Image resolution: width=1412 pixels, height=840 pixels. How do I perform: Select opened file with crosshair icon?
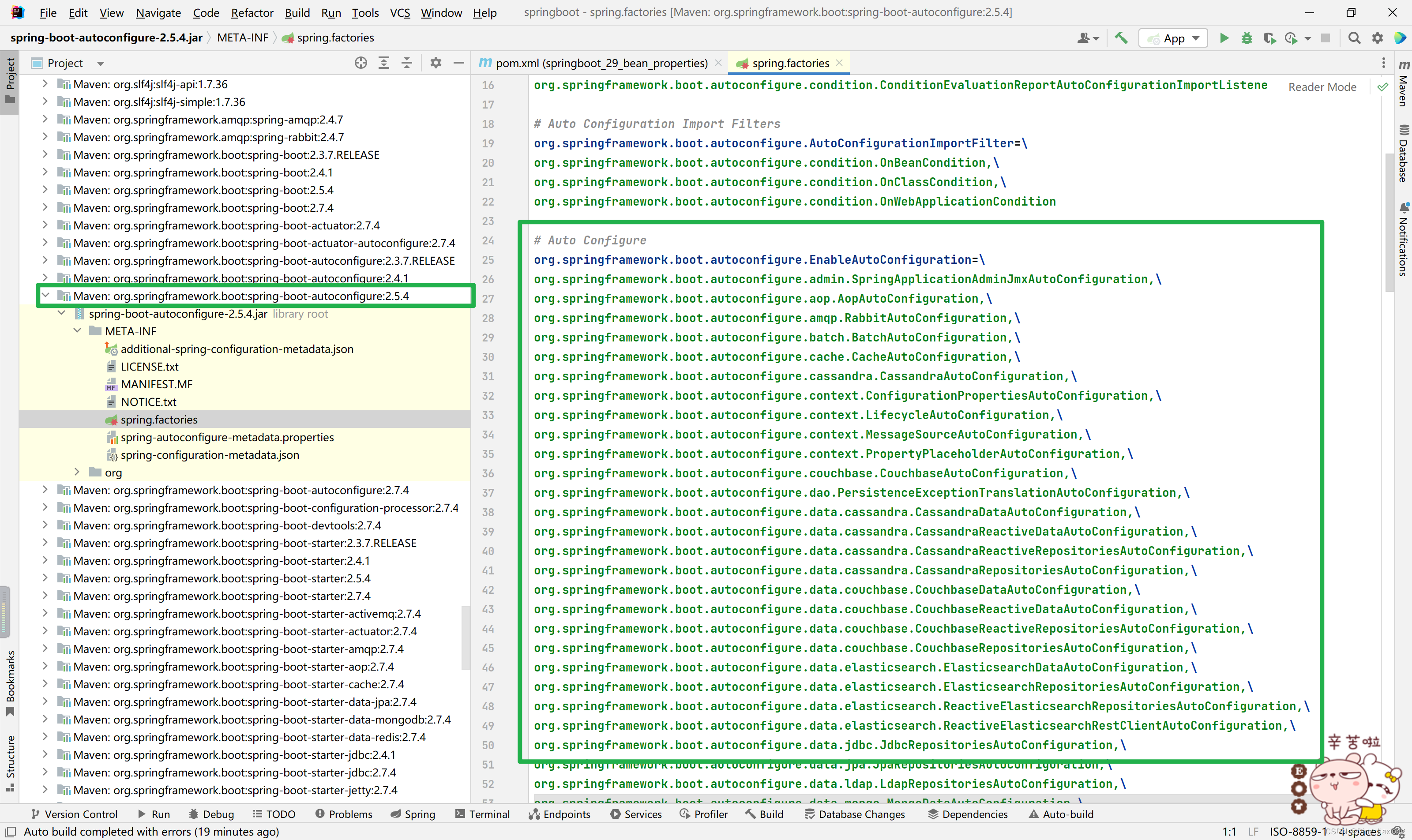click(361, 63)
